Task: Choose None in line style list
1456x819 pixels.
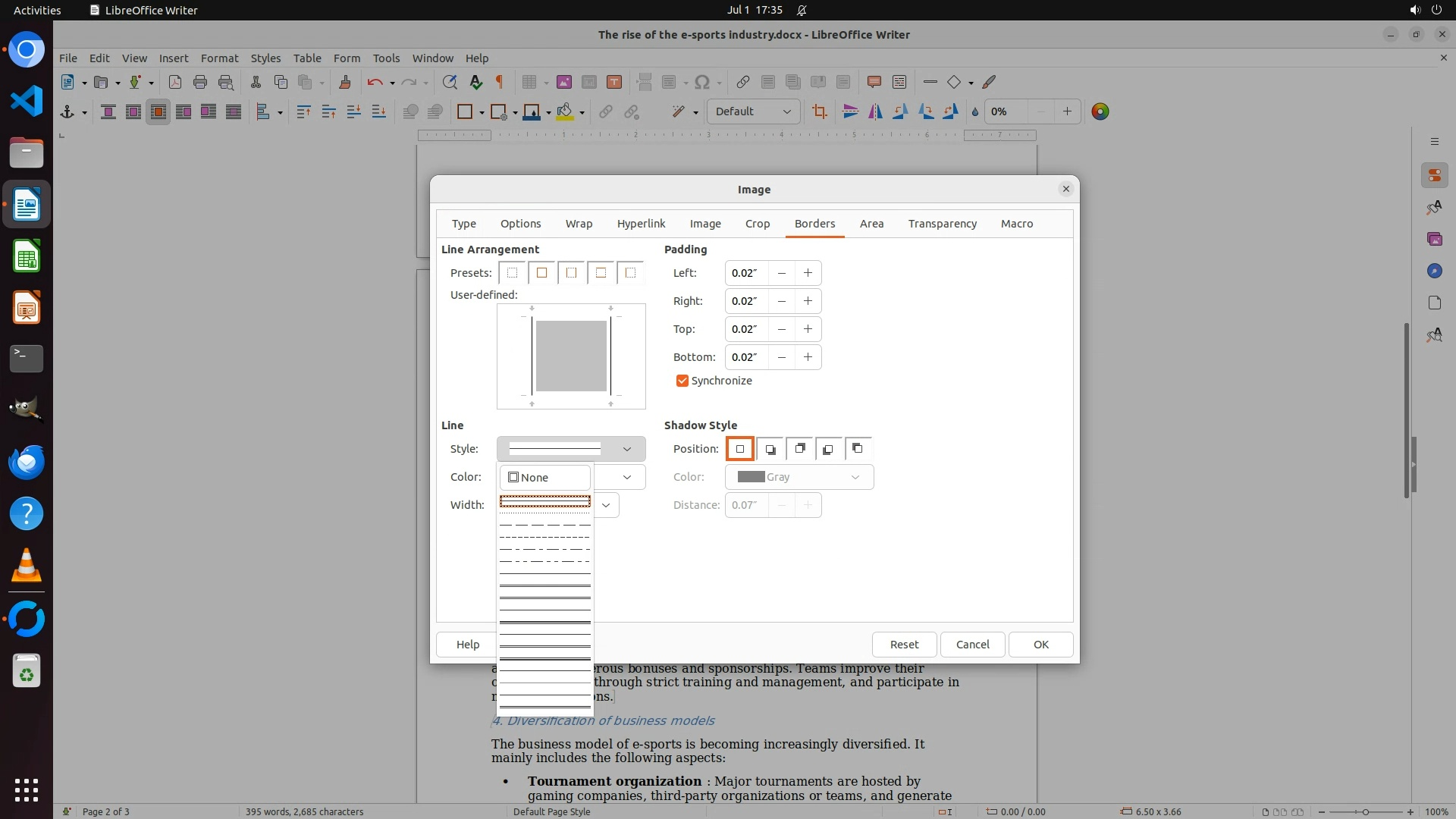Action: [x=544, y=477]
